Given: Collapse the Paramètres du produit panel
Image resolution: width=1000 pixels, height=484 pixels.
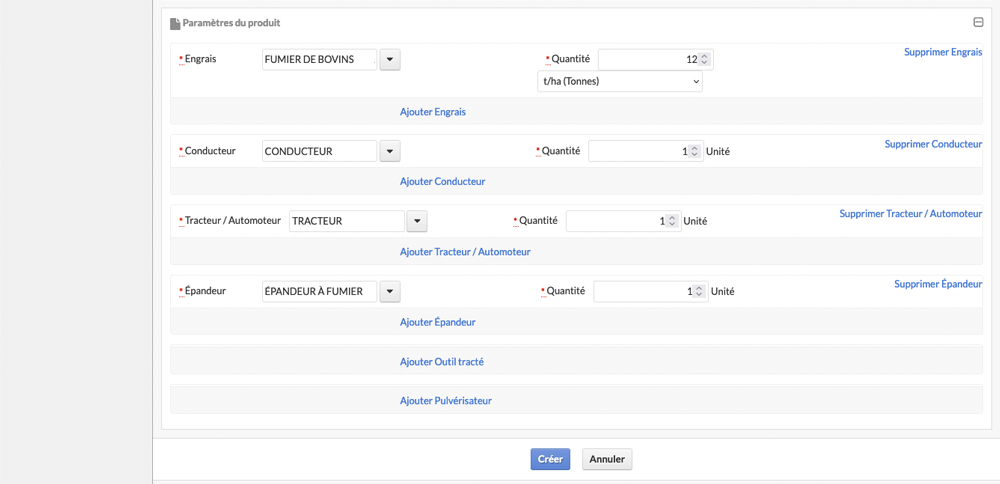Looking at the screenshot, I should tap(978, 22).
